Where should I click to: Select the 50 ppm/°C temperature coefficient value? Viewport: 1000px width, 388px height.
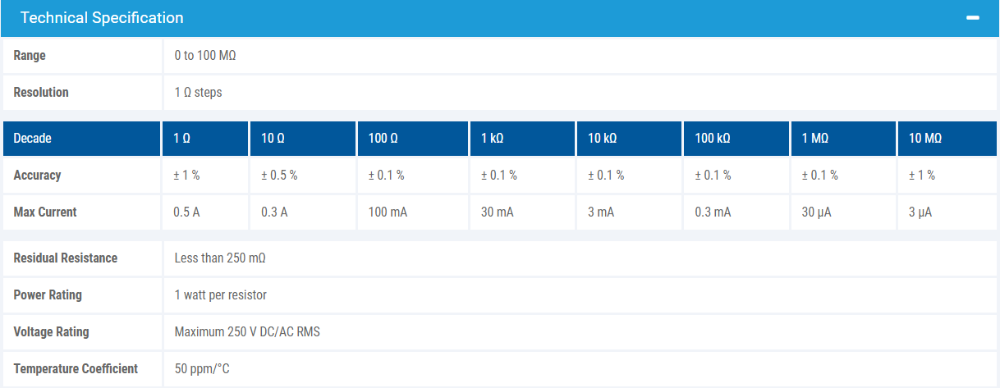pyautogui.click(x=202, y=369)
